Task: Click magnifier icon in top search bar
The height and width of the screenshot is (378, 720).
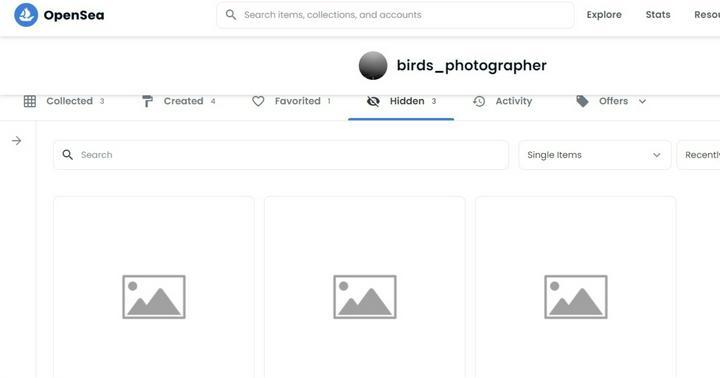Action: [x=231, y=15]
